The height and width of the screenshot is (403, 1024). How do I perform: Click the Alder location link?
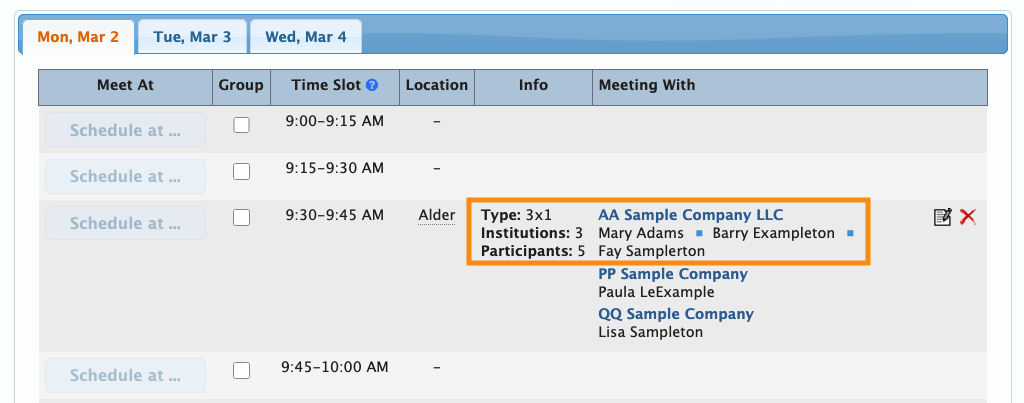click(x=436, y=215)
